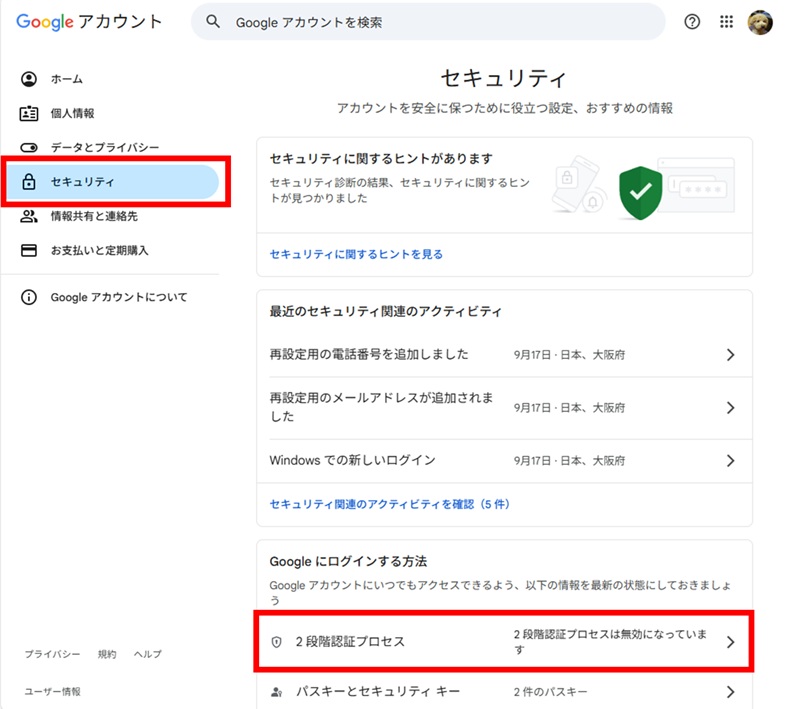787x709 pixels.
Task: Open セキュリティに関するヒントを見る link
Action: 356,255
